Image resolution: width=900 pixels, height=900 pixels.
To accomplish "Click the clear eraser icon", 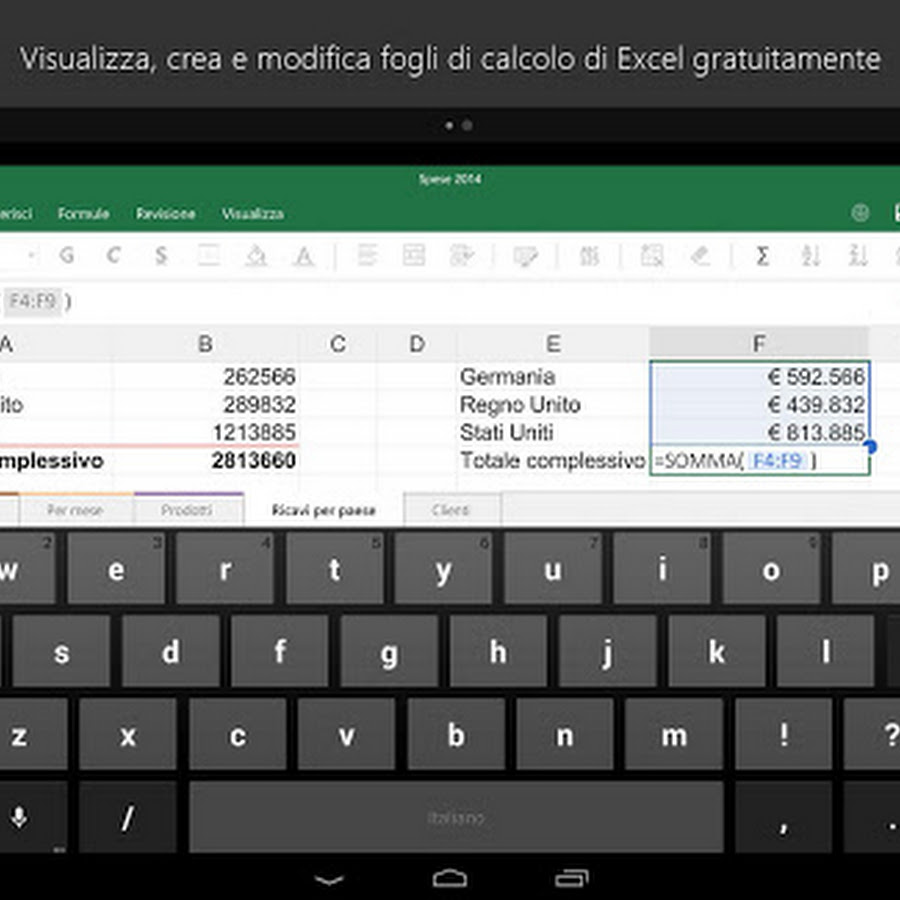I will [700, 255].
